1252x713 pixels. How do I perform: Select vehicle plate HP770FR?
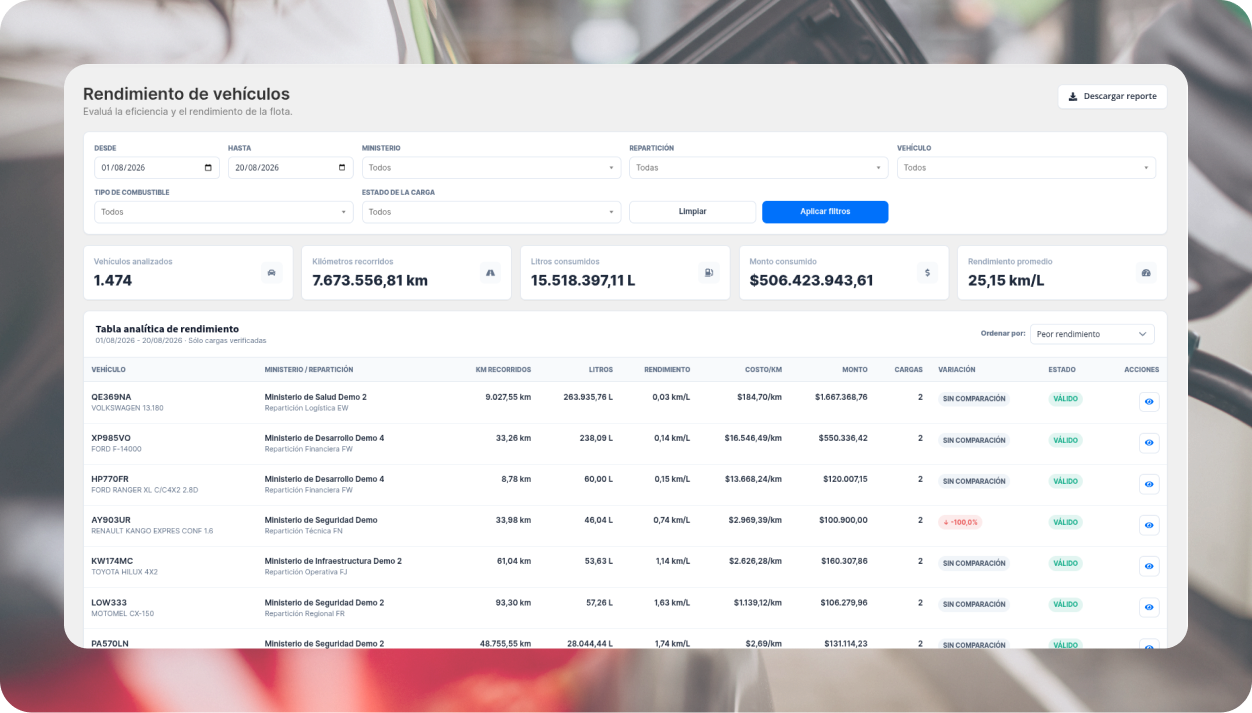click(x=110, y=479)
